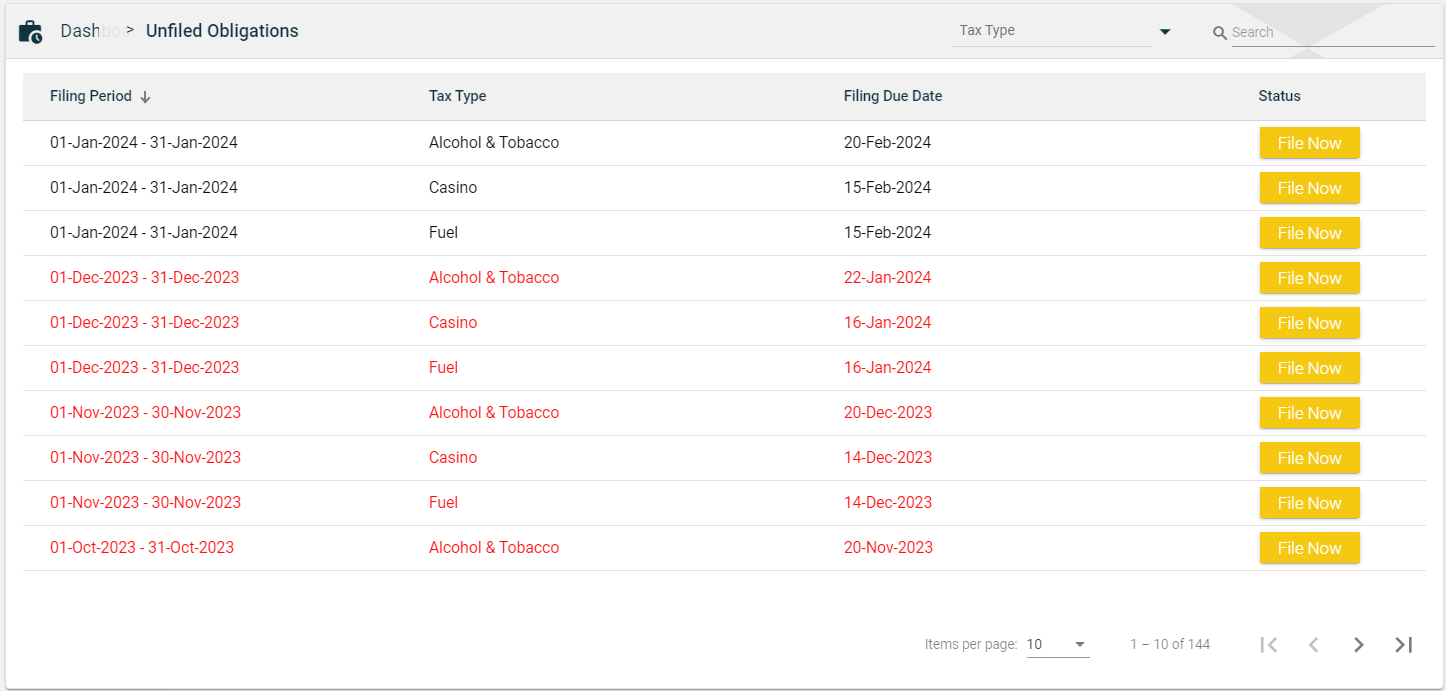Image resolution: width=1446 pixels, height=691 pixels.
Task: File Now for Dec-2023 Fuel obligation
Action: tap(1309, 368)
